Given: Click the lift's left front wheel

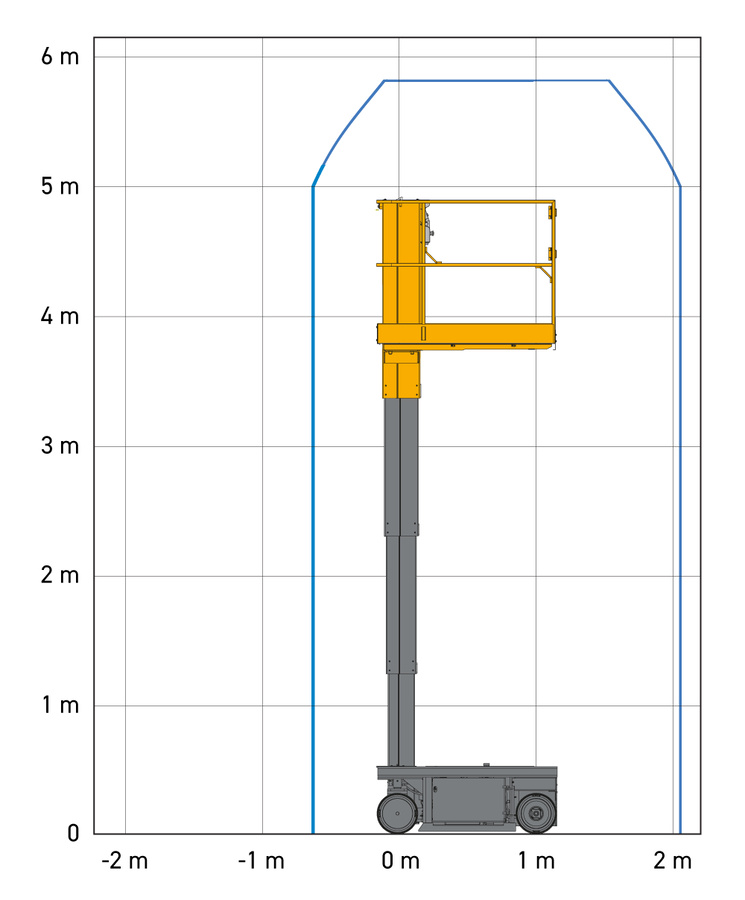Looking at the screenshot, I should point(397,813).
